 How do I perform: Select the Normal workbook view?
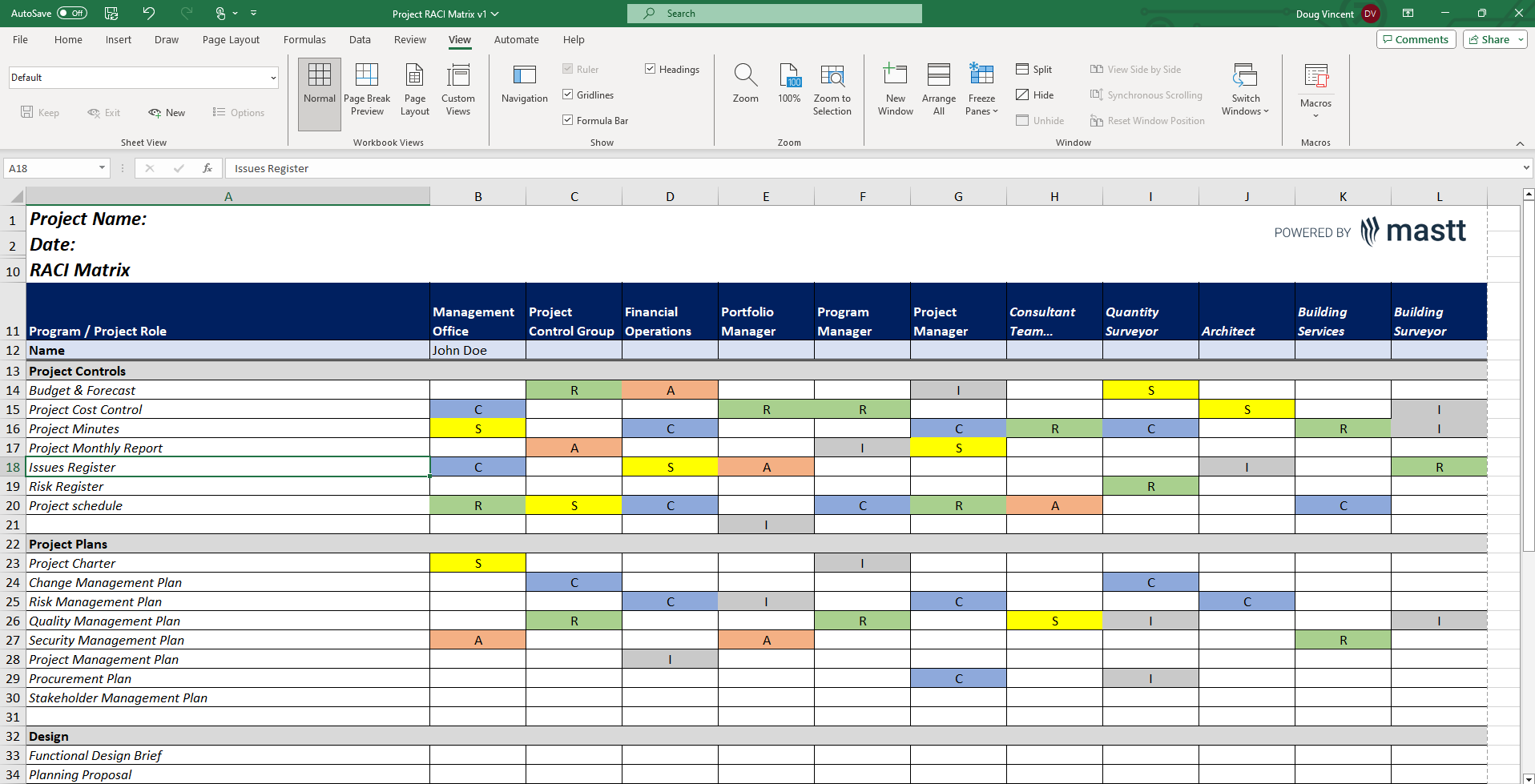pos(319,88)
